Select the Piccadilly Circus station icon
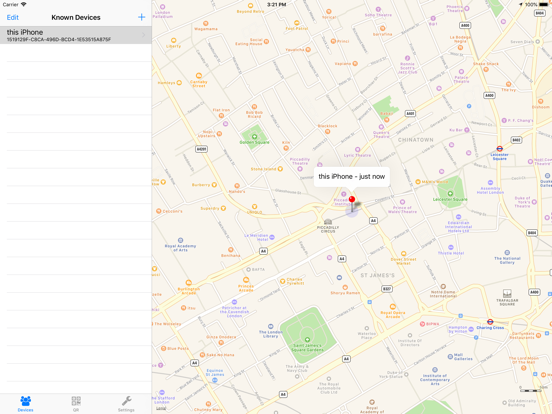The height and width of the screenshot is (414, 552). tap(328, 221)
